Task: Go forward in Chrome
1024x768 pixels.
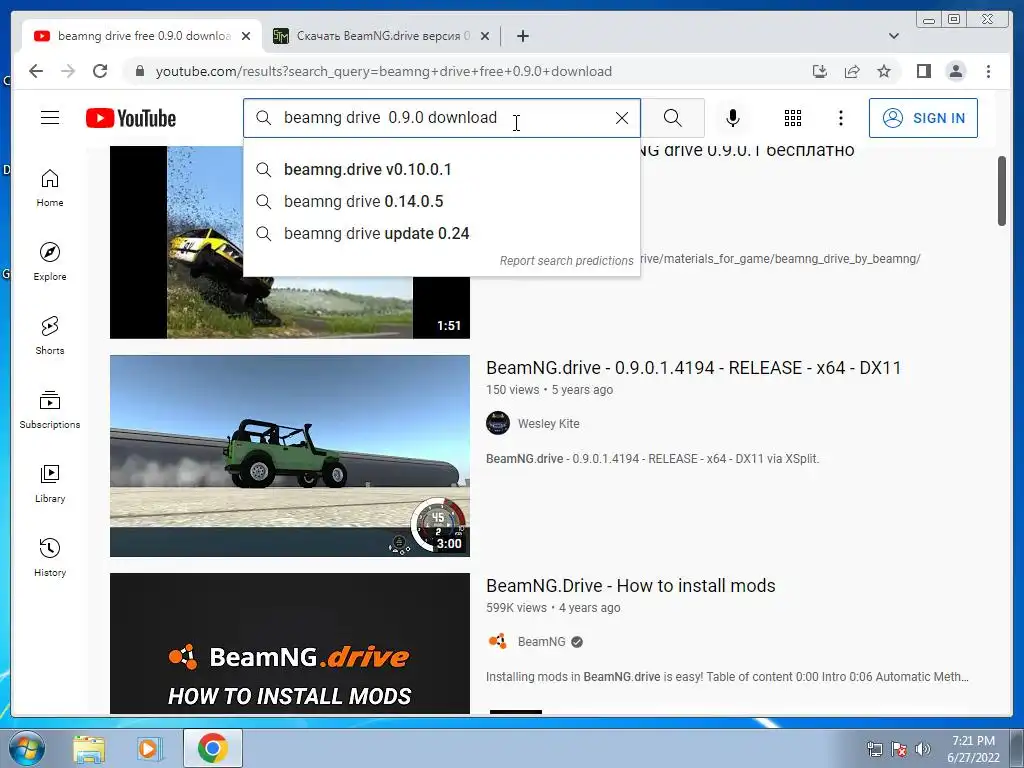Action: (x=68, y=71)
